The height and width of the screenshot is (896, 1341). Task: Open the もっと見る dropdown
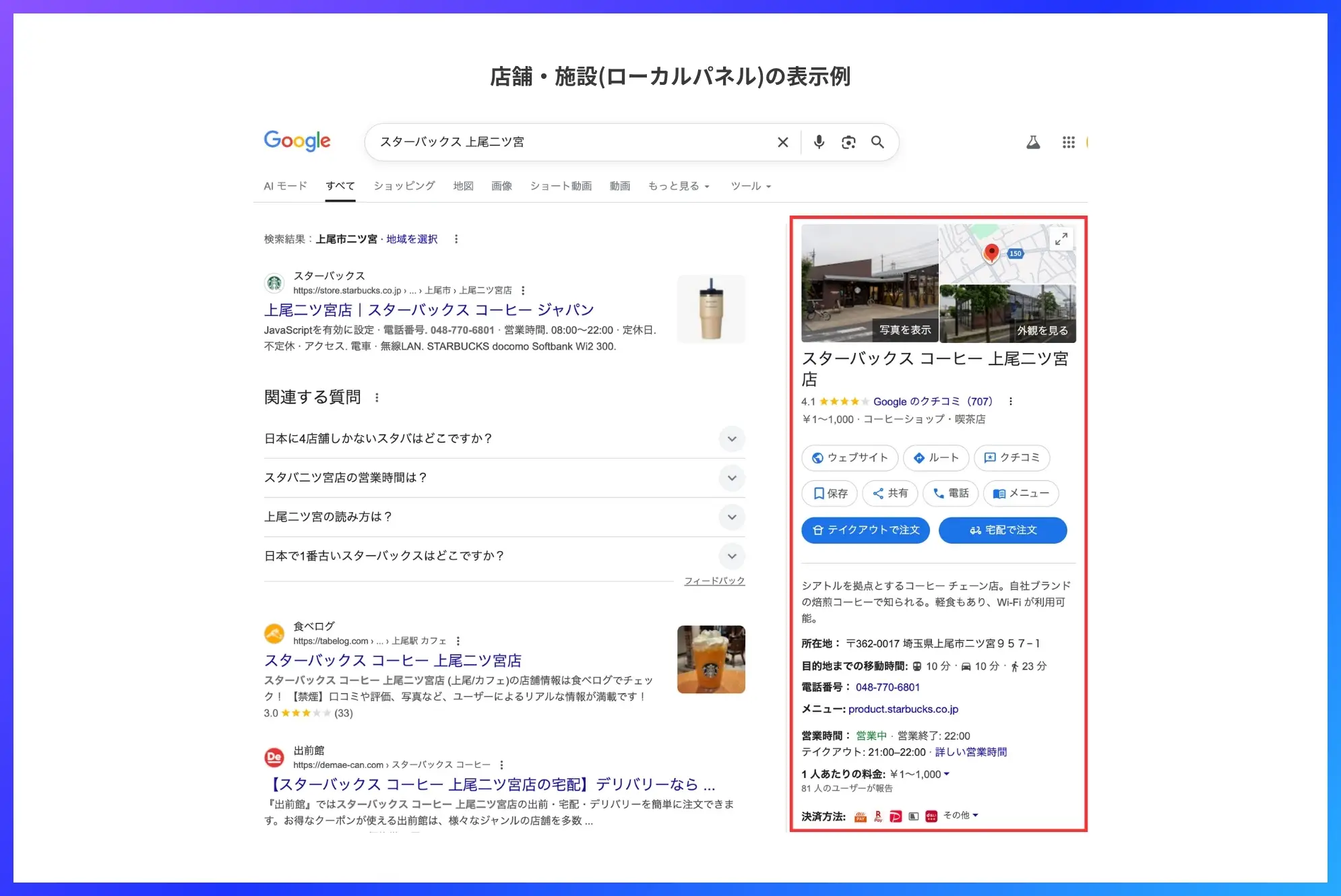click(x=678, y=186)
